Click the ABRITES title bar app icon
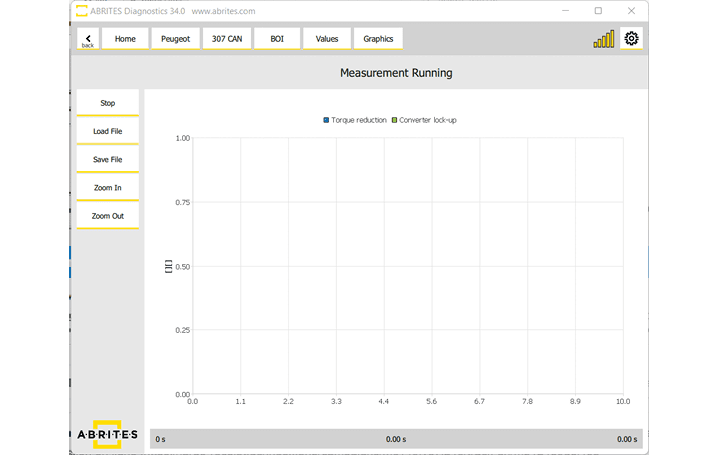This screenshot has height=455, width=719. pyautogui.click(x=81, y=11)
